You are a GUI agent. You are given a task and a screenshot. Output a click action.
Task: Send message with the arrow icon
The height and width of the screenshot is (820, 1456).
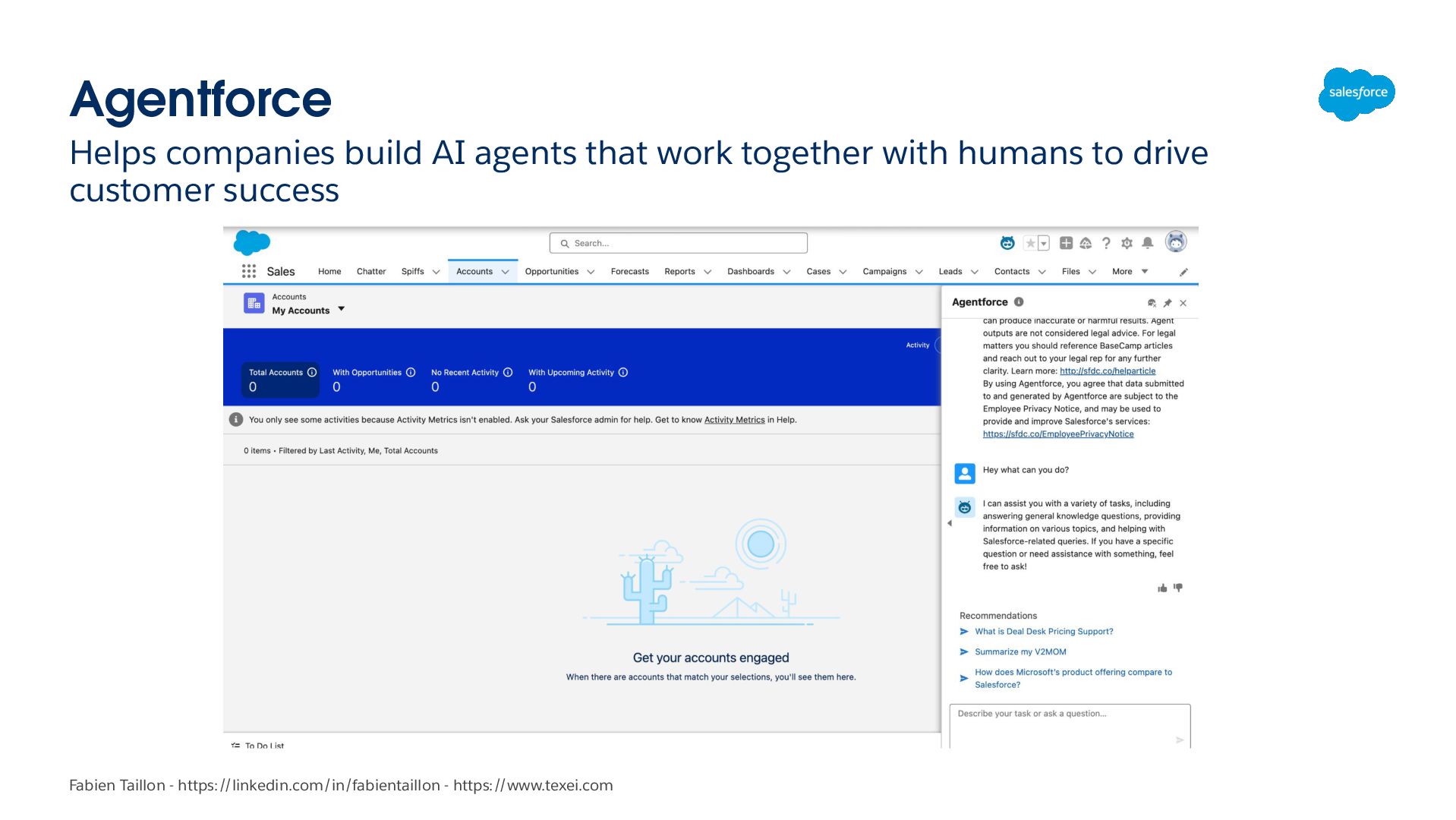point(1179,740)
